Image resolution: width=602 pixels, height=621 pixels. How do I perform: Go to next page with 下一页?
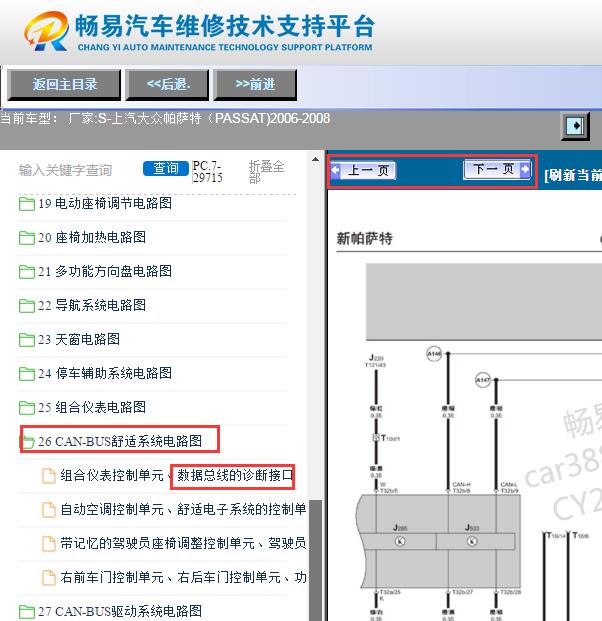pos(497,169)
